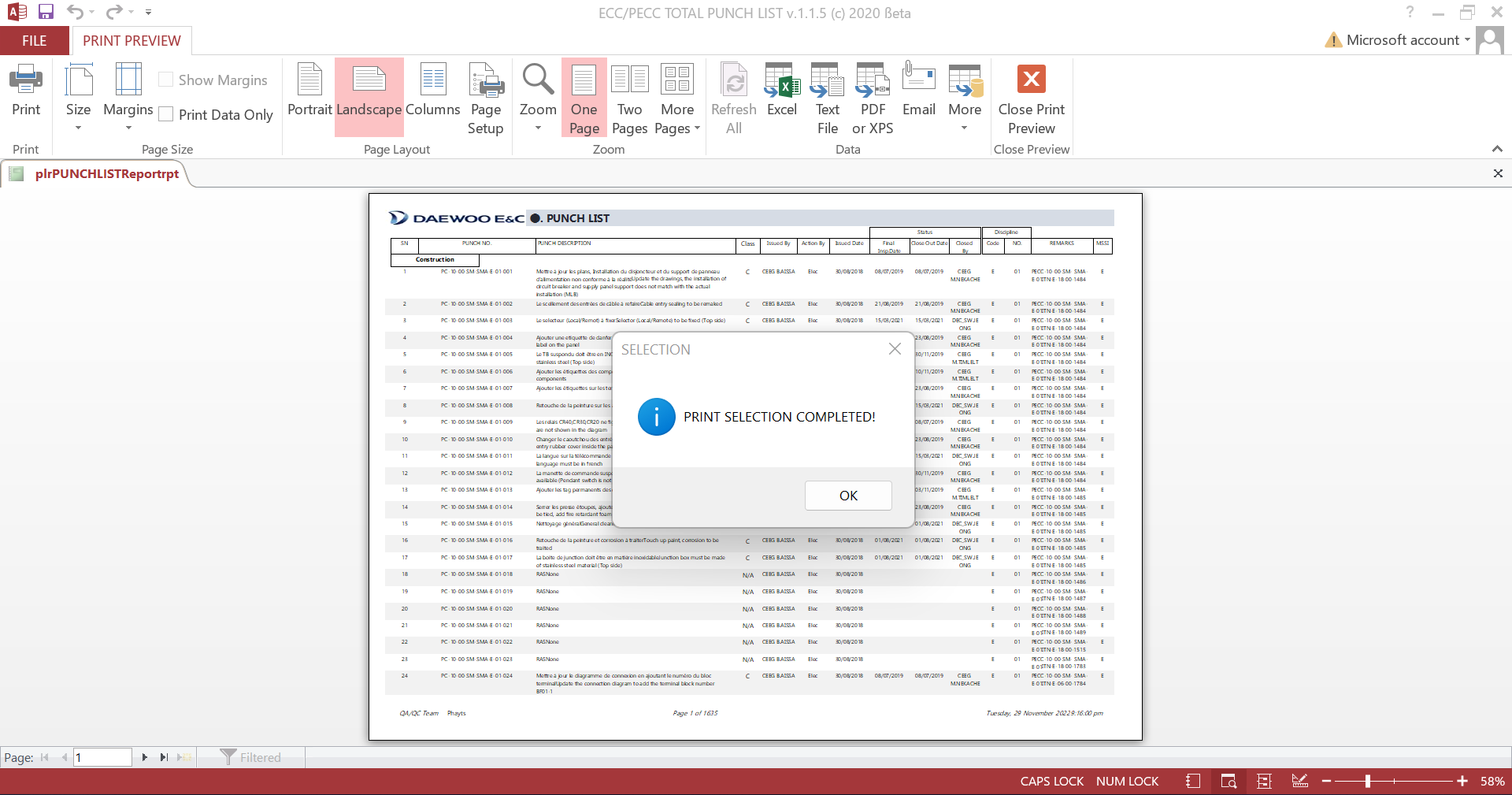Select Landscape orientation
This screenshot has height=795, width=1512.
point(369,97)
